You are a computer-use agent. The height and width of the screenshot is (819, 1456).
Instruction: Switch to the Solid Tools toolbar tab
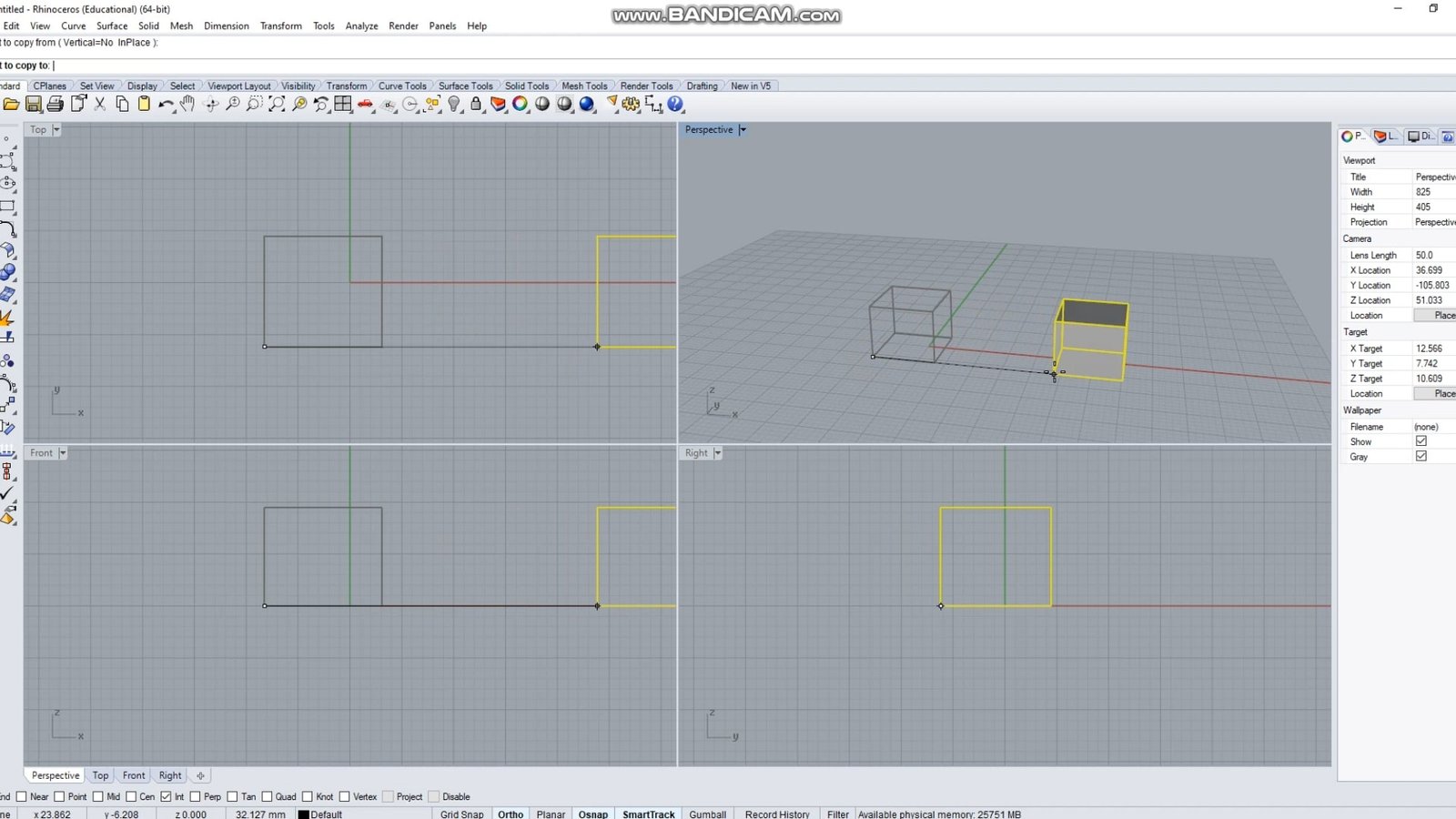pyautogui.click(x=527, y=86)
